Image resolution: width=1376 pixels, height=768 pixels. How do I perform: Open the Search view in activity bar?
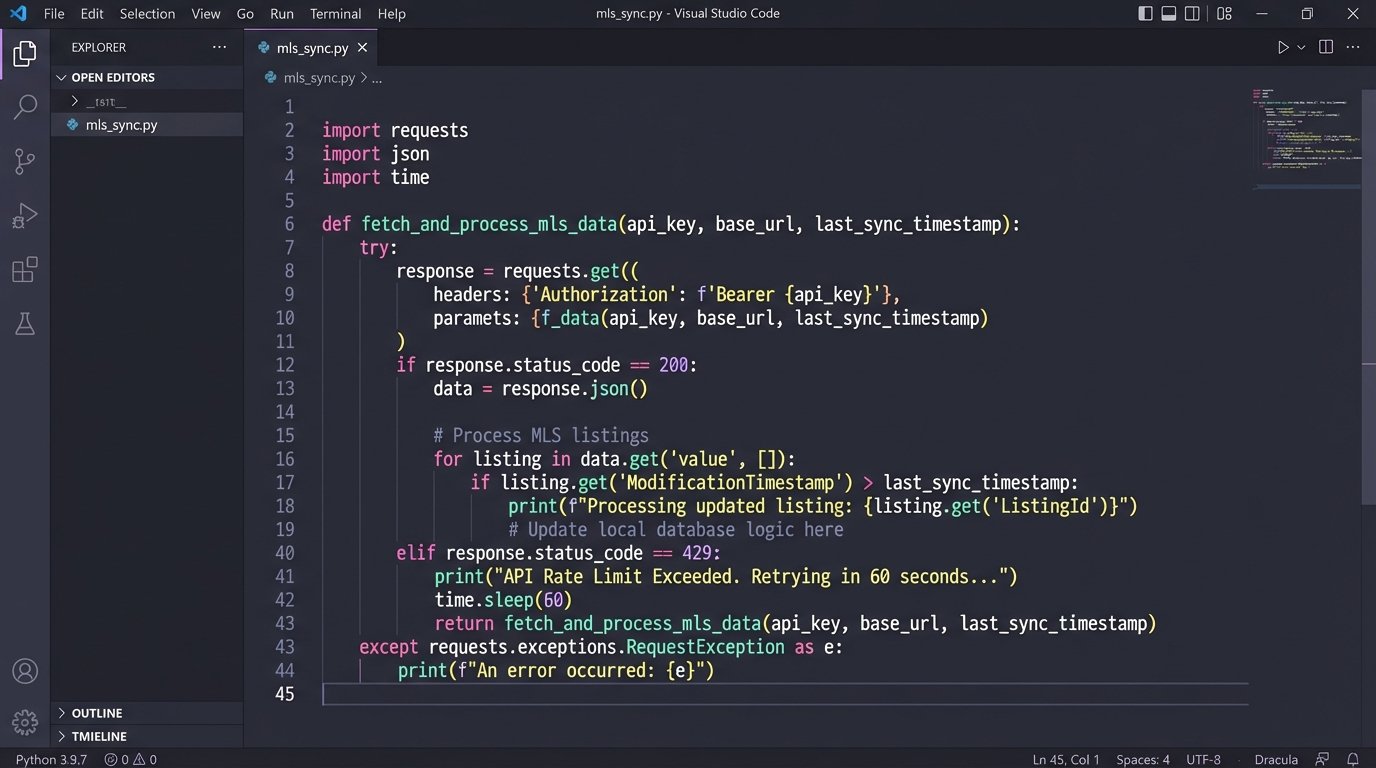pos(25,107)
